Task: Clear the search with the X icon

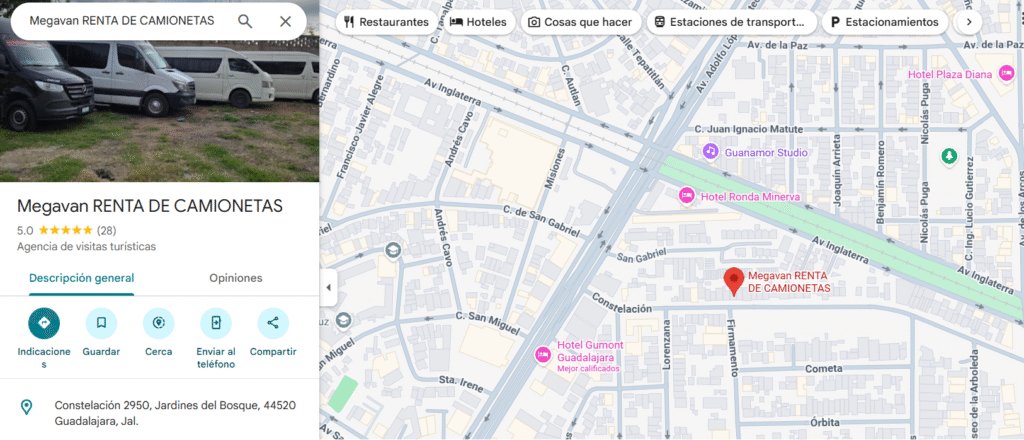Action: (x=285, y=21)
